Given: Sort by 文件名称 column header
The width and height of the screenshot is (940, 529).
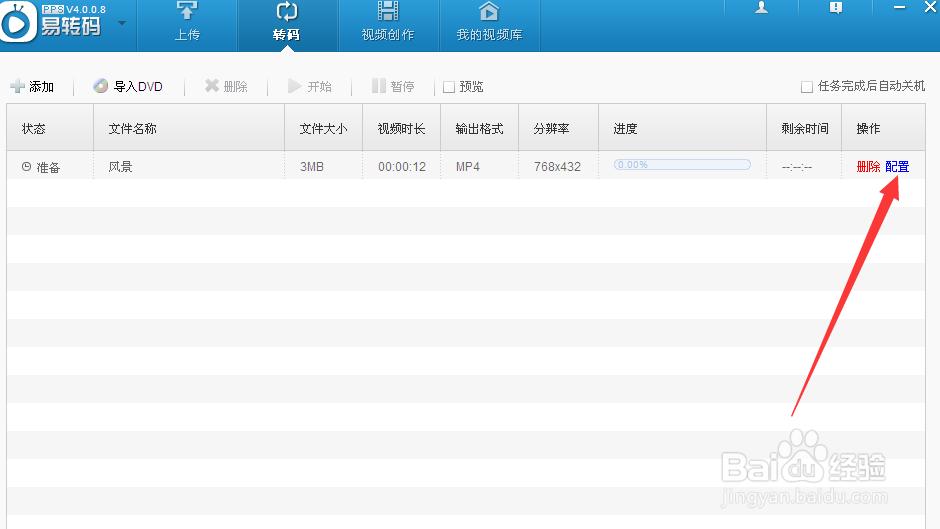Looking at the screenshot, I should (x=189, y=128).
